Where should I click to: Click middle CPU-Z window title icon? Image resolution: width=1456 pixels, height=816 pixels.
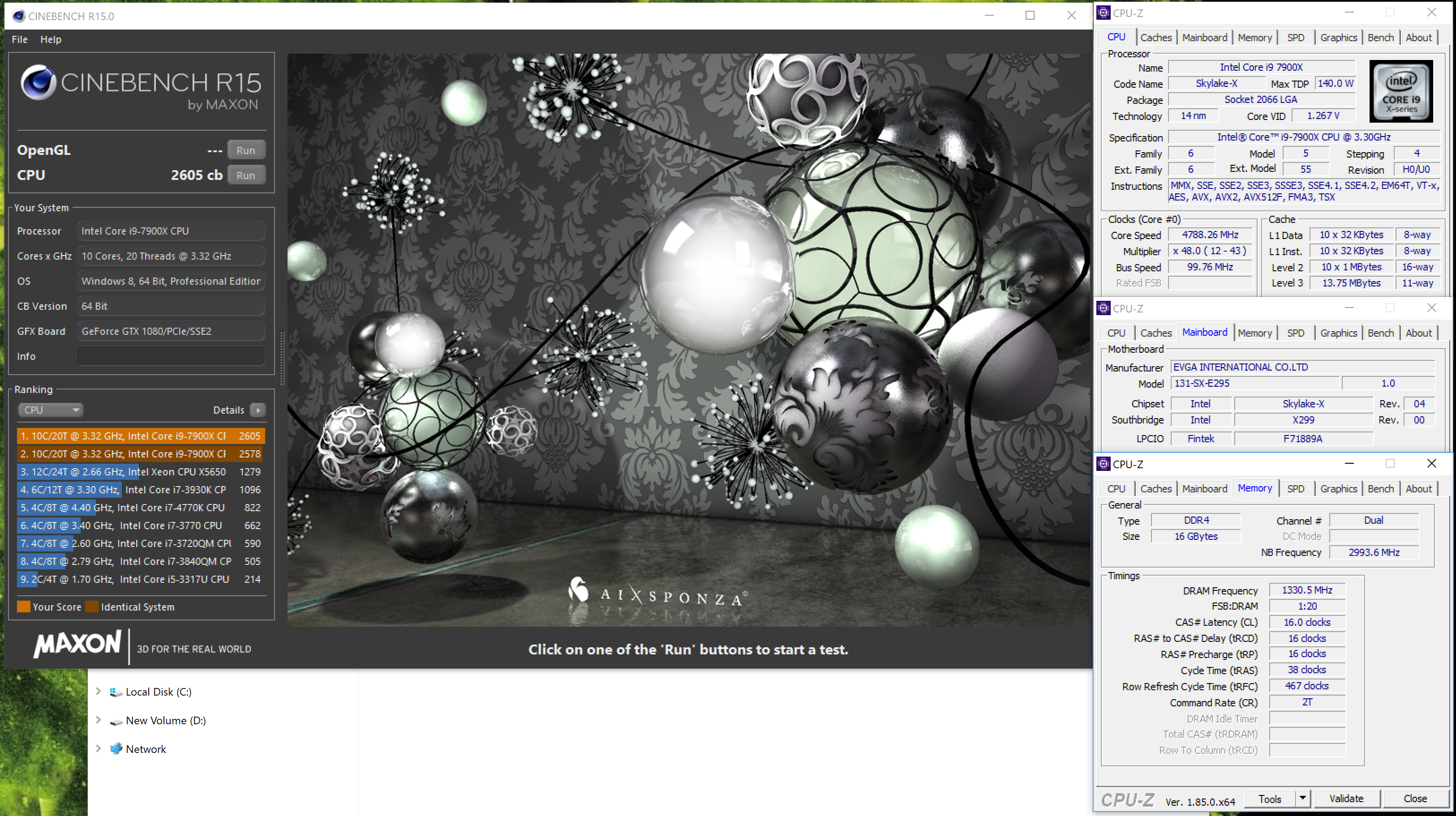[1103, 308]
